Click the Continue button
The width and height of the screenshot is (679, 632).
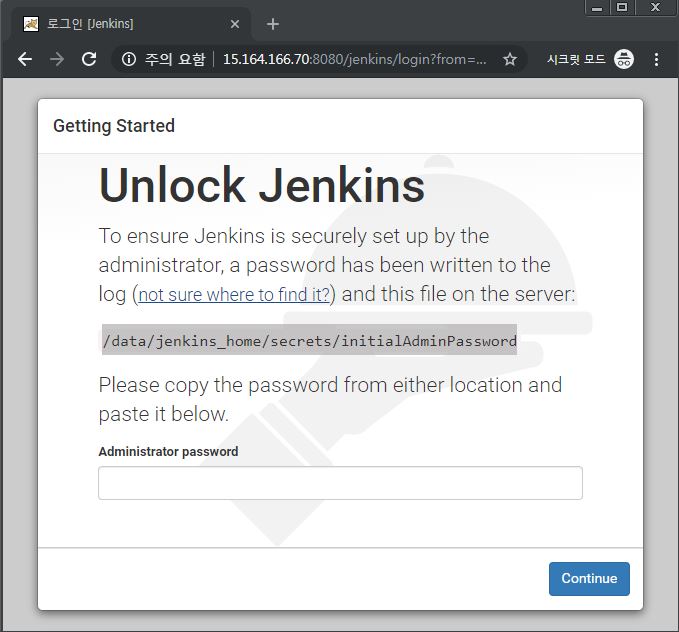tap(589, 579)
